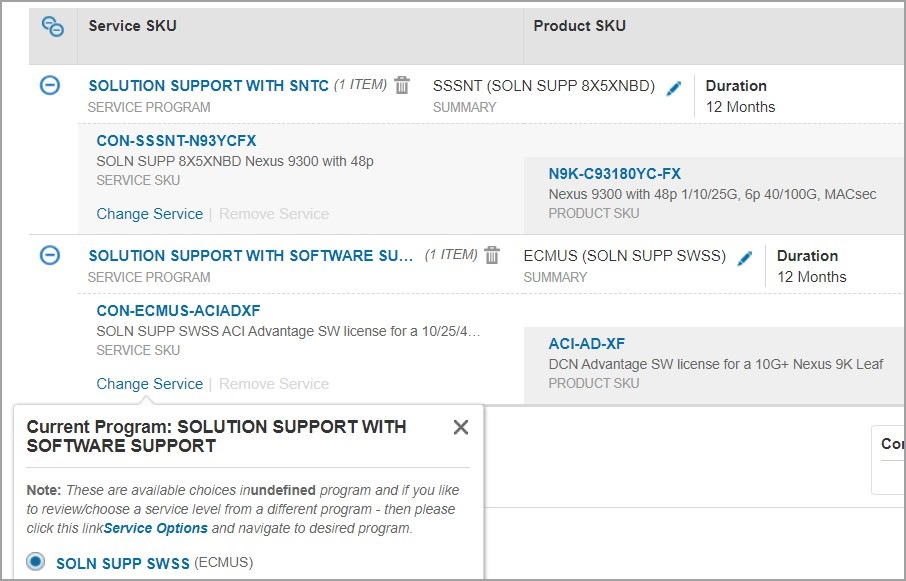Click the Product SKU column header

(579, 26)
